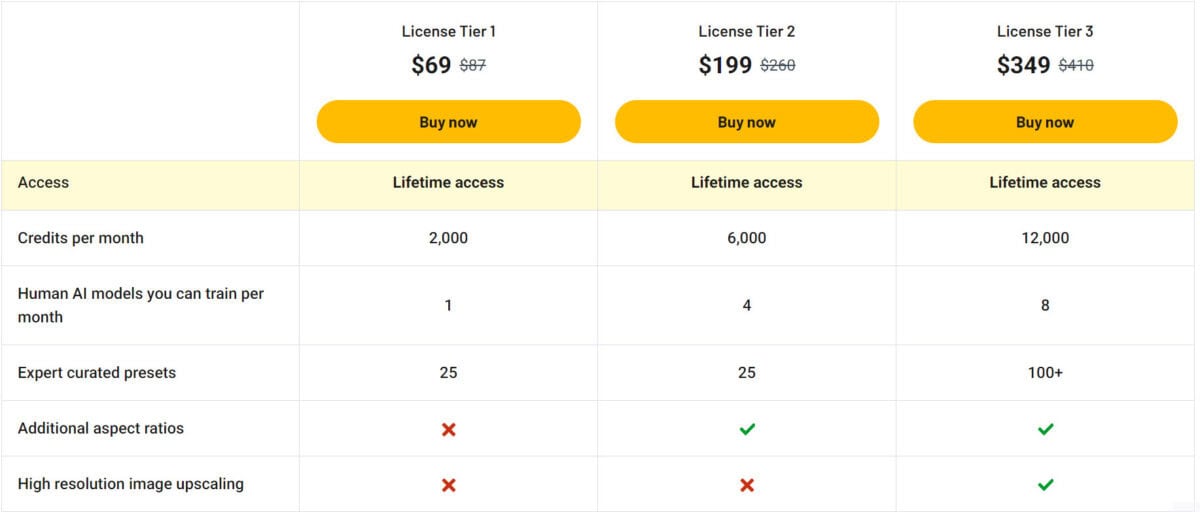
Task: Click the red X for Tier 2 image upscaling
Action: (747, 485)
